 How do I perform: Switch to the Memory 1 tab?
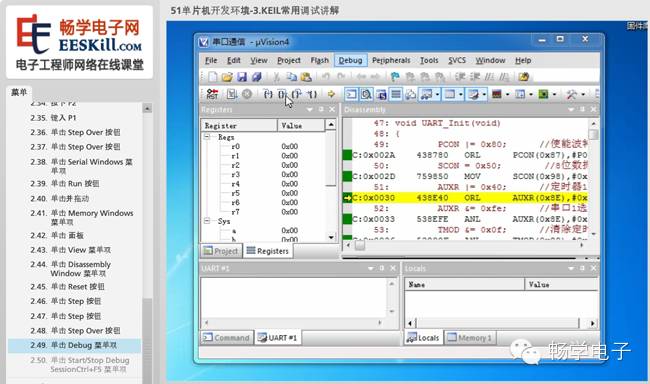click(470, 338)
